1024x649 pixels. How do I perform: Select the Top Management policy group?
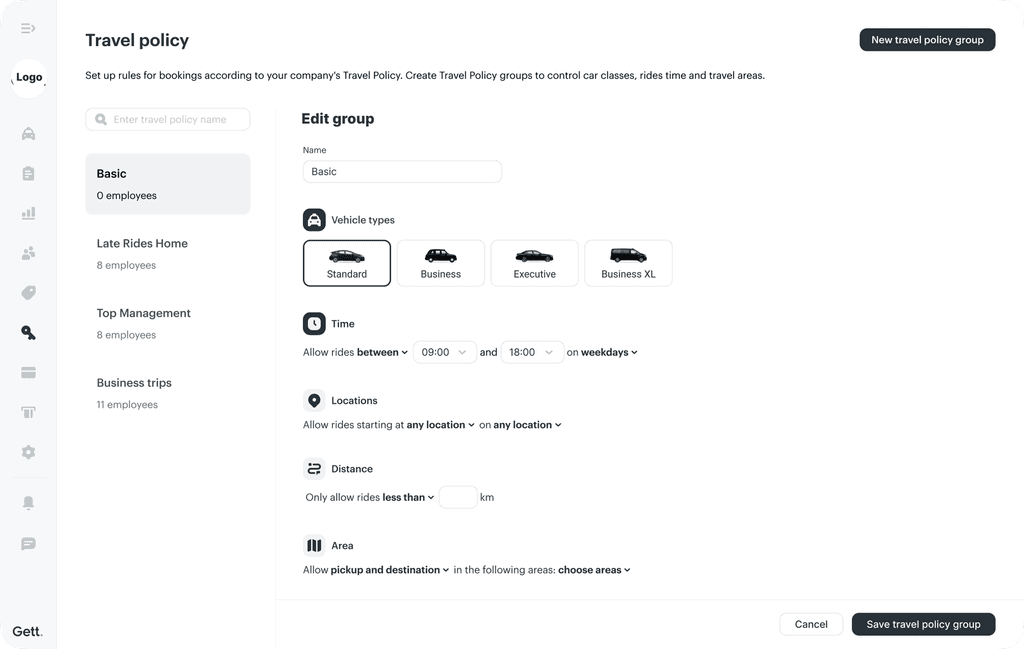[168, 323]
